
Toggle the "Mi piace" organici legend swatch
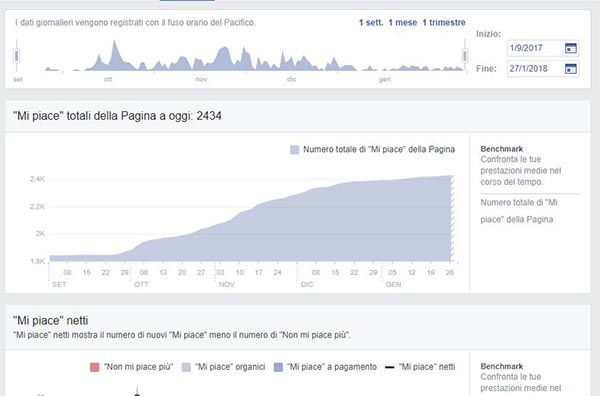(186, 367)
